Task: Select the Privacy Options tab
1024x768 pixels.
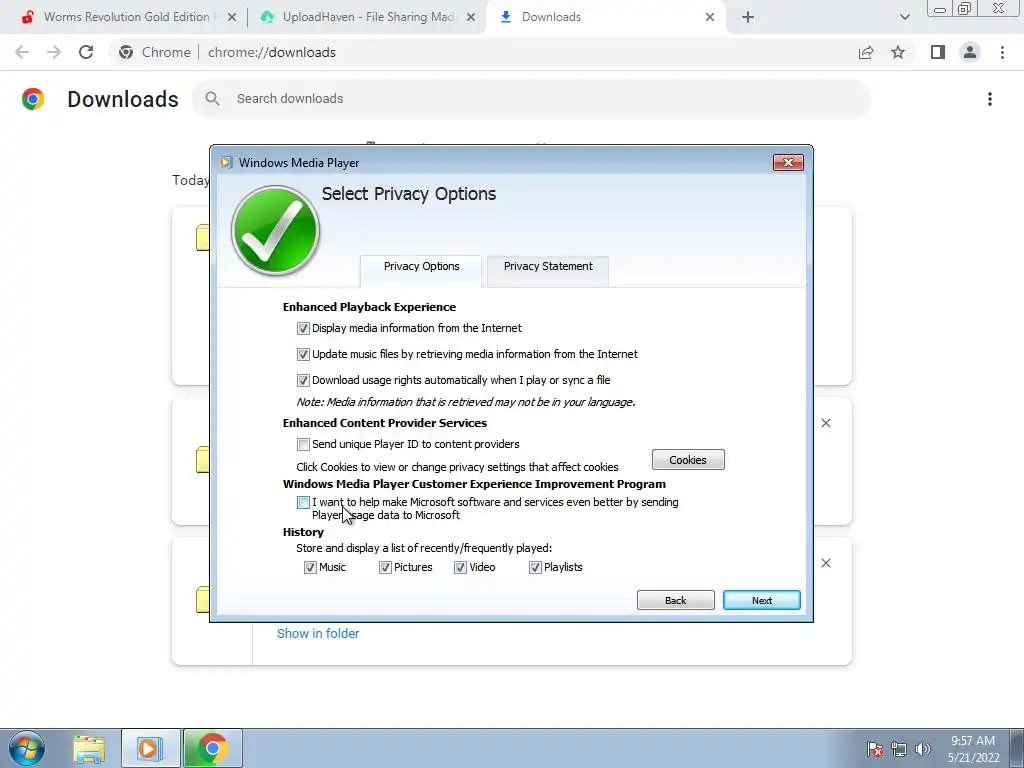Action: click(421, 266)
